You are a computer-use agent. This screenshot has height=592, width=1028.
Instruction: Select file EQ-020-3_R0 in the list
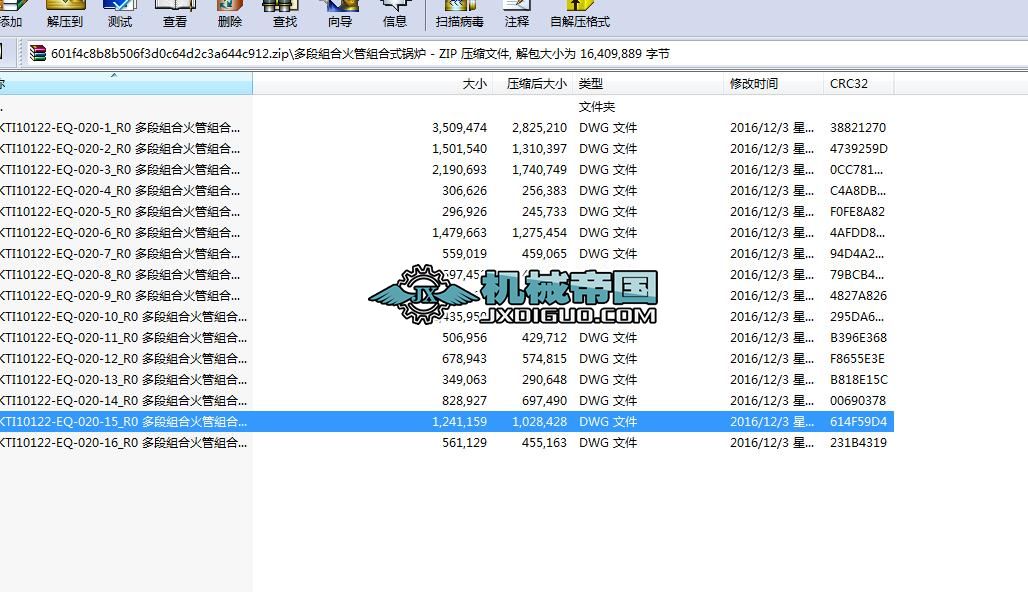(x=446, y=169)
